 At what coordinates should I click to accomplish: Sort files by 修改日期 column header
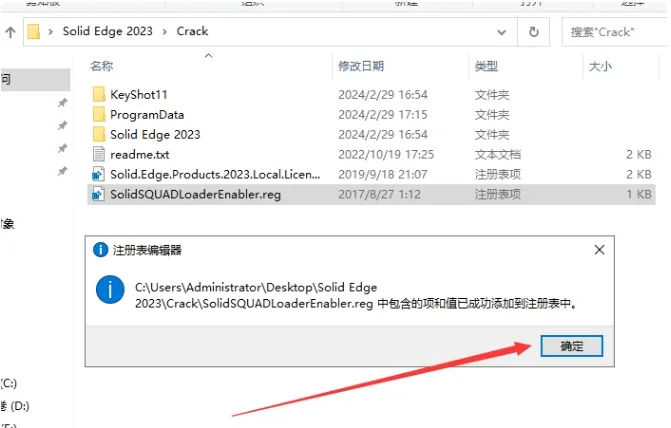(361, 66)
